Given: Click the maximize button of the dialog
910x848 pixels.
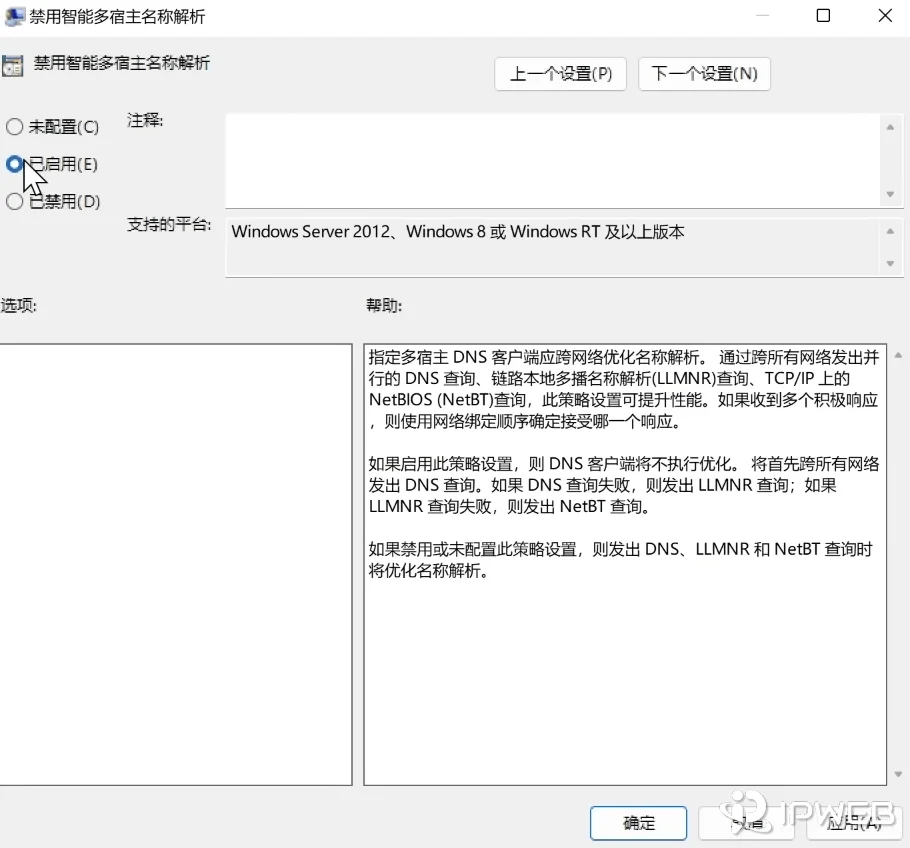Looking at the screenshot, I should 823,16.
